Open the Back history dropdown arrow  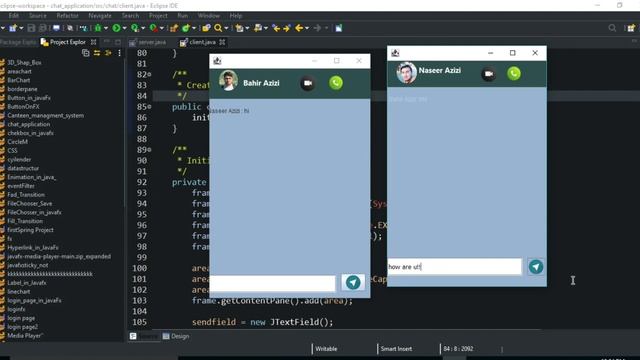pyautogui.click(x=307, y=28)
